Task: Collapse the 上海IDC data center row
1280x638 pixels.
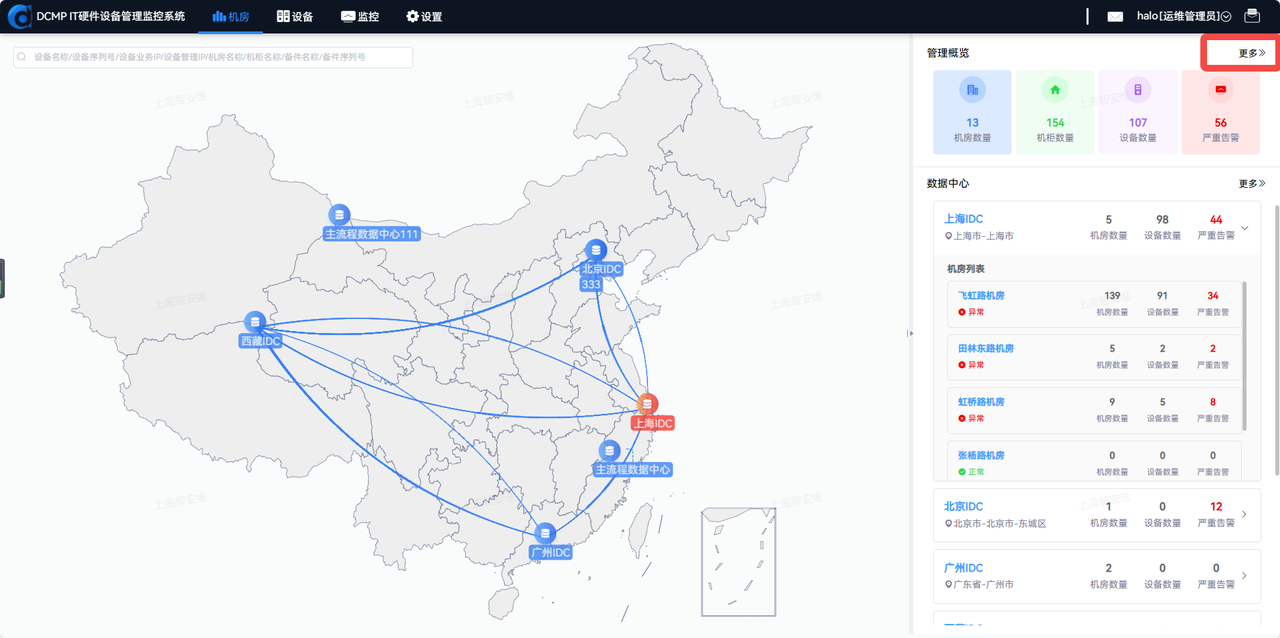Action: coord(1245,228)
